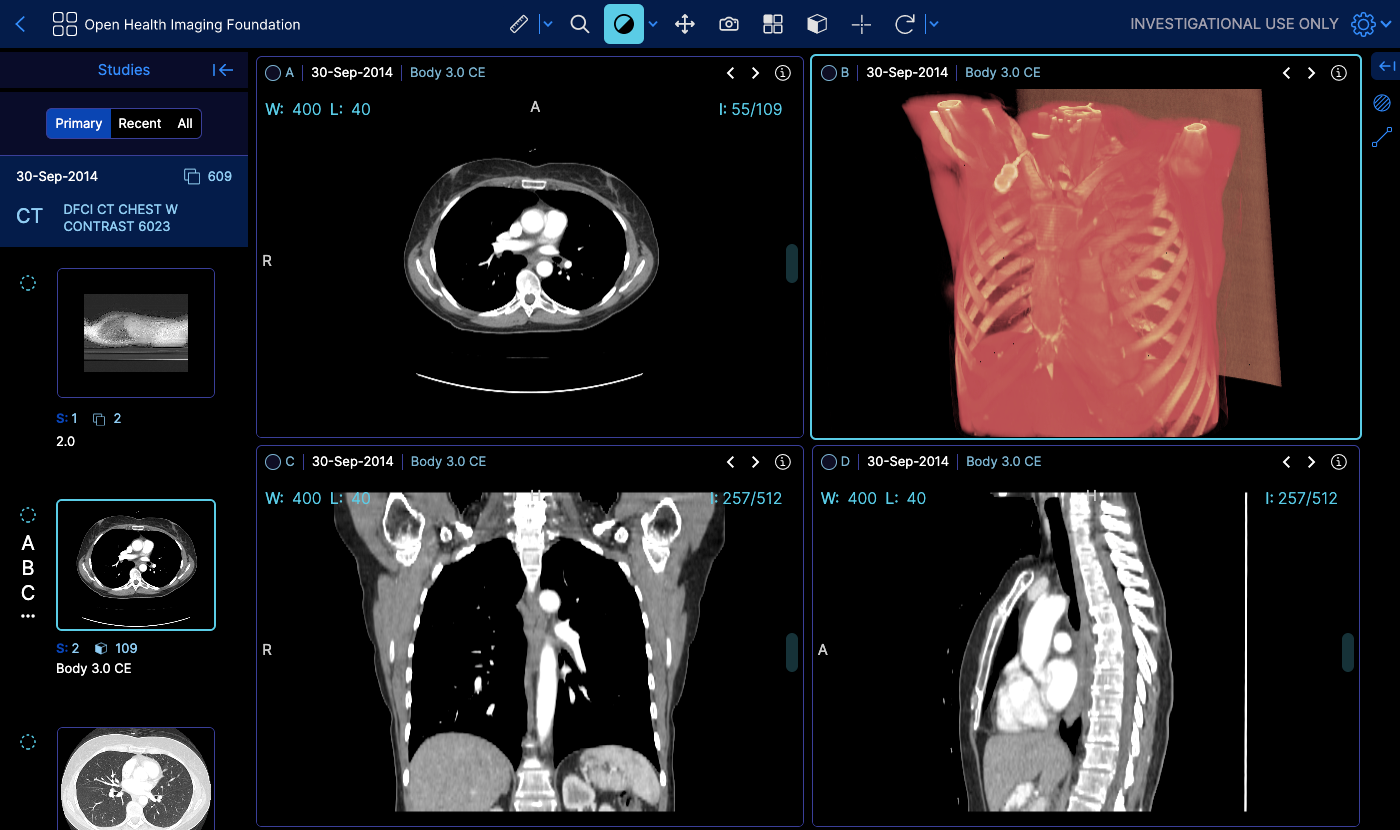Toggle viewport B selection circle
1400x830 pixels.
click(828, 73)
